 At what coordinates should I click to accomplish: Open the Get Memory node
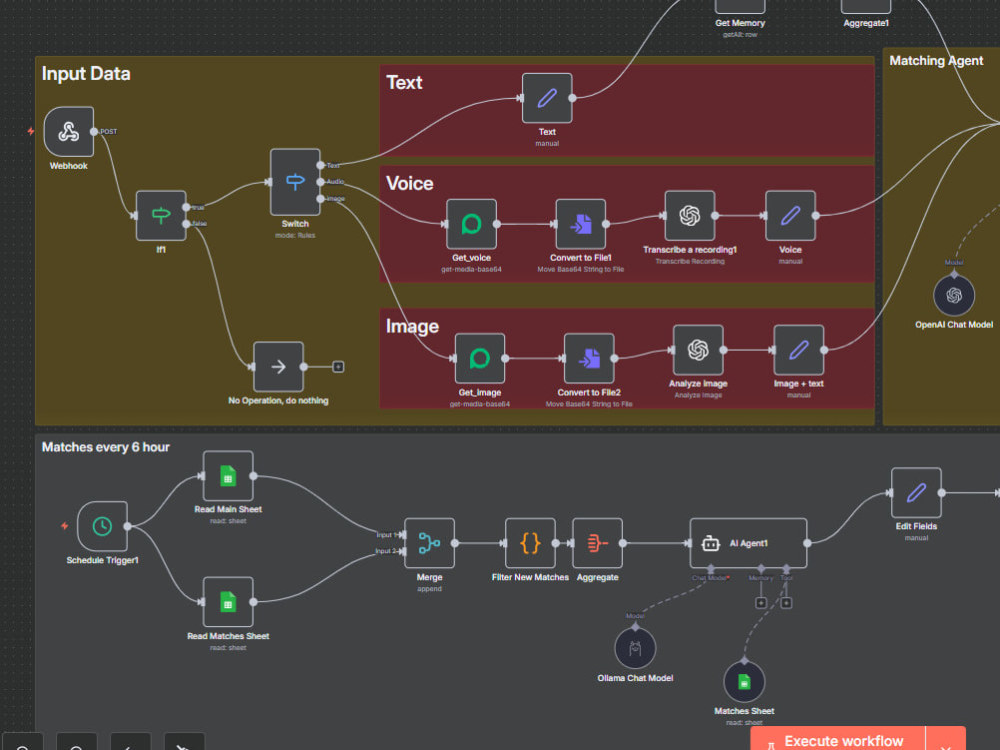pos(740,6)
